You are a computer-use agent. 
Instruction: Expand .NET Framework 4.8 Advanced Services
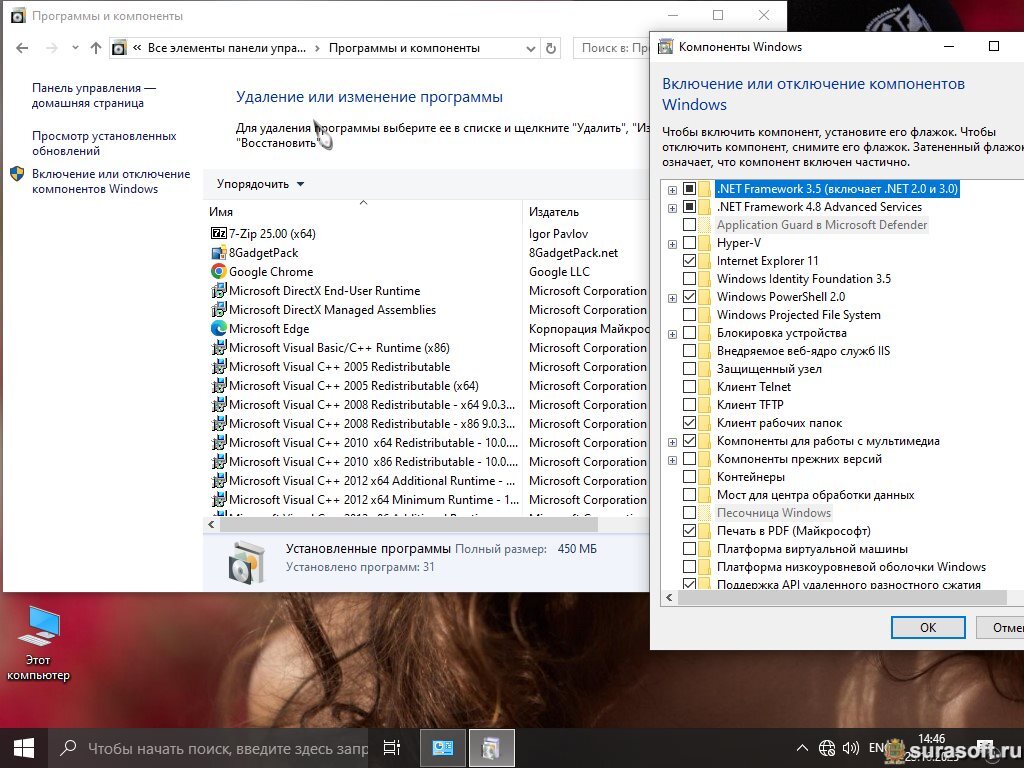(x=672, y=207)
